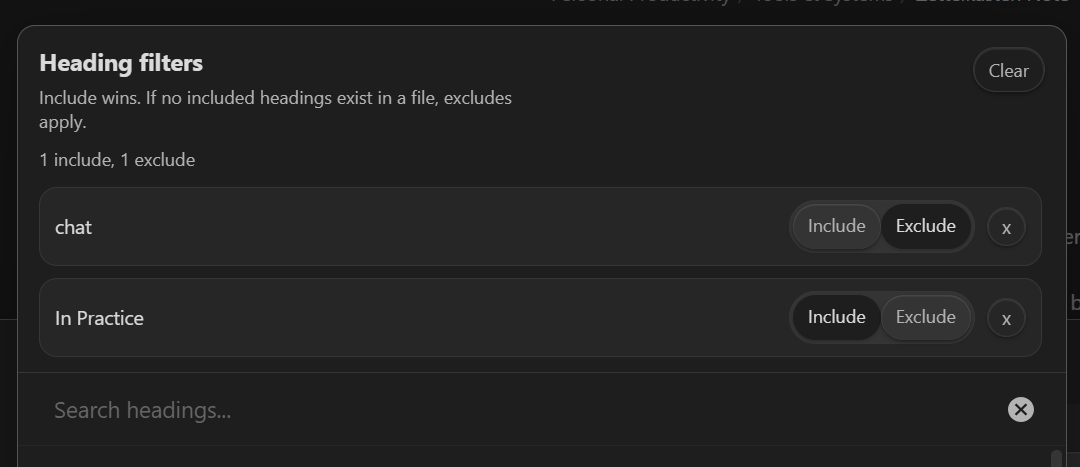The width and height of the screenshot is (1080, 467).
Task: Click the headings list scrollbar
Action: pyautogui.click(x=1056, y=458)
